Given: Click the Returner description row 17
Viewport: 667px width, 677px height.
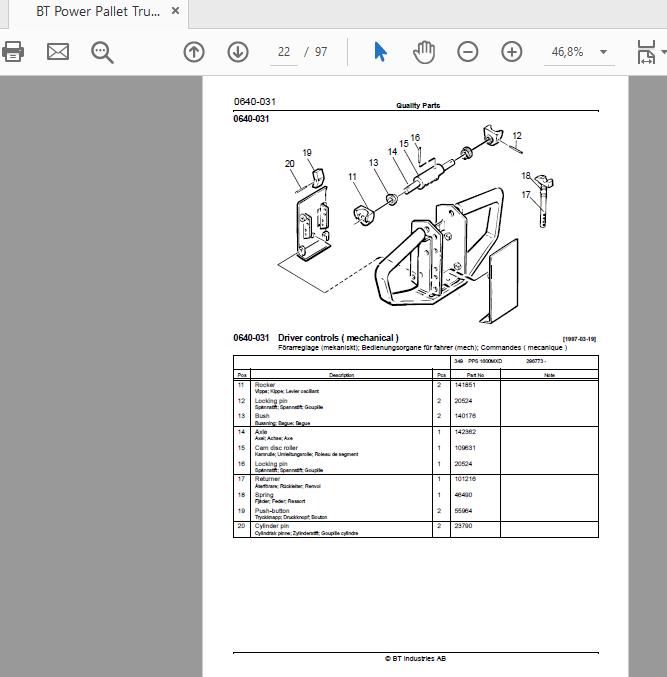Looking at the screenshot, I should point(267,479).
